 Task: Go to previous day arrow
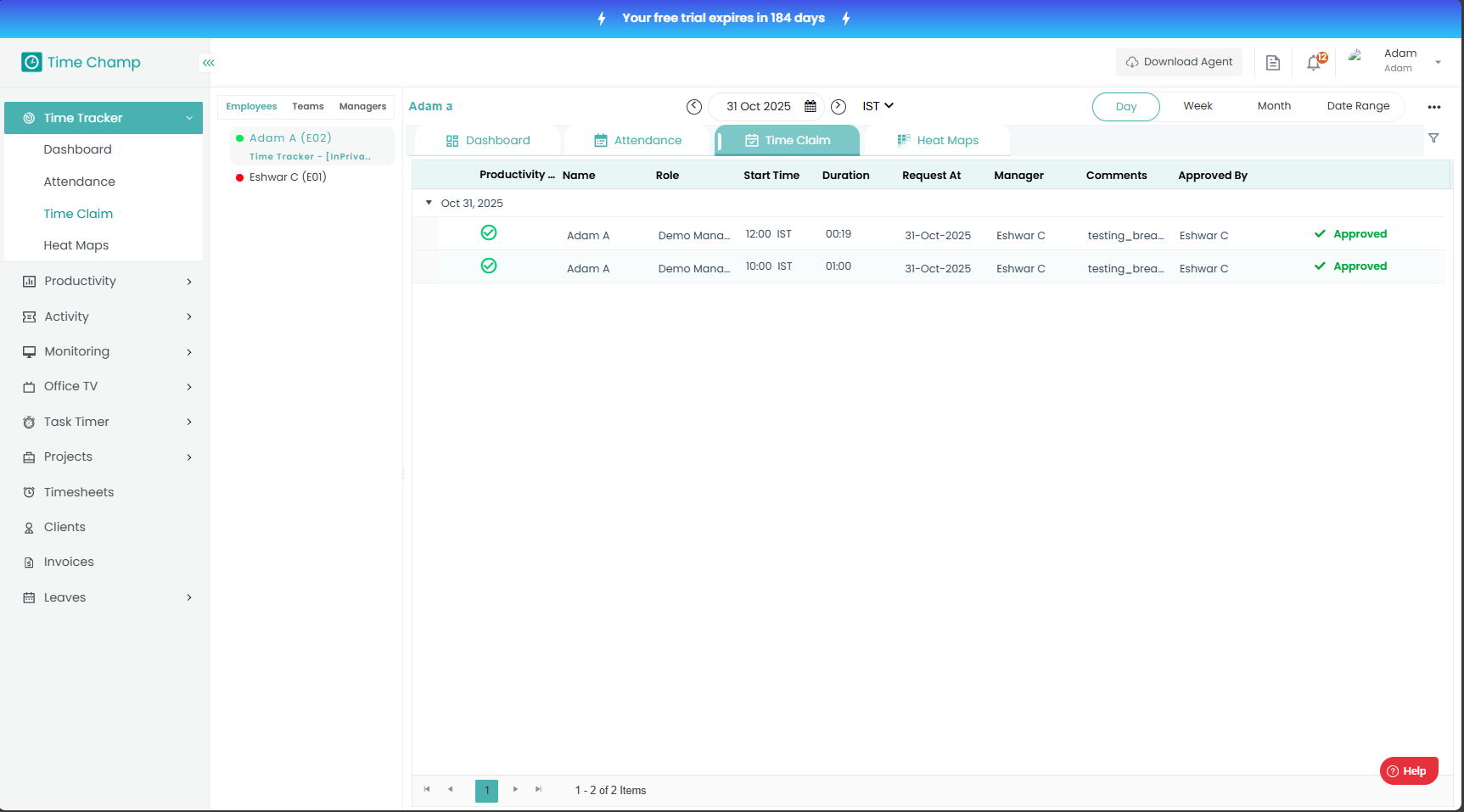[x=694, y=106]
